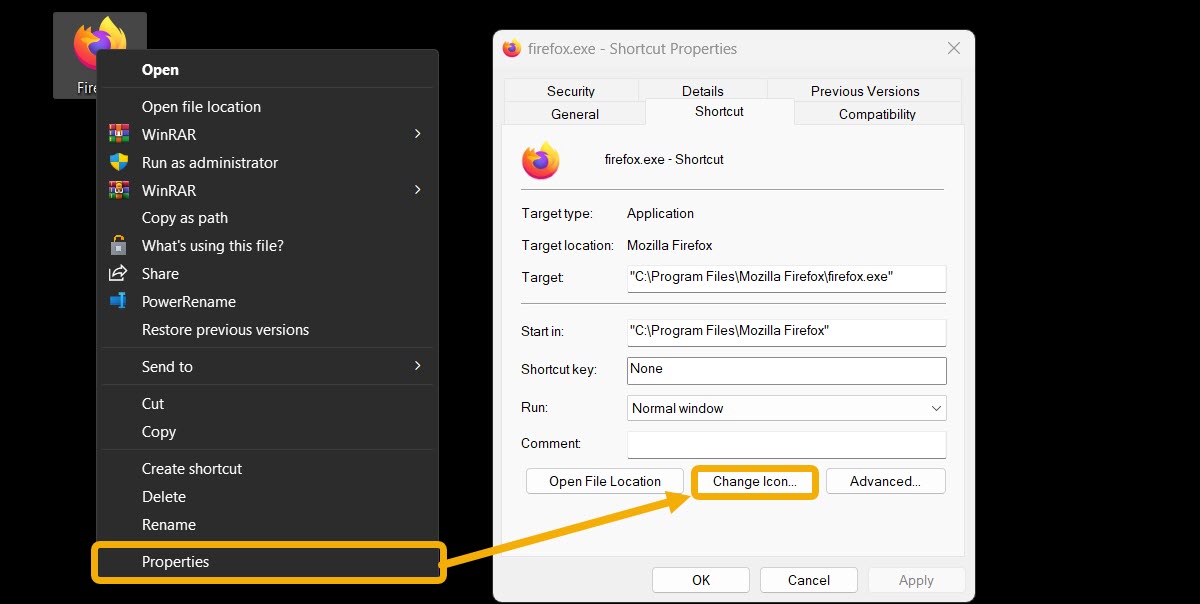1200x604 pixels.
Task: Click the lock icon next to What's using this file
Action: point(119,245)
